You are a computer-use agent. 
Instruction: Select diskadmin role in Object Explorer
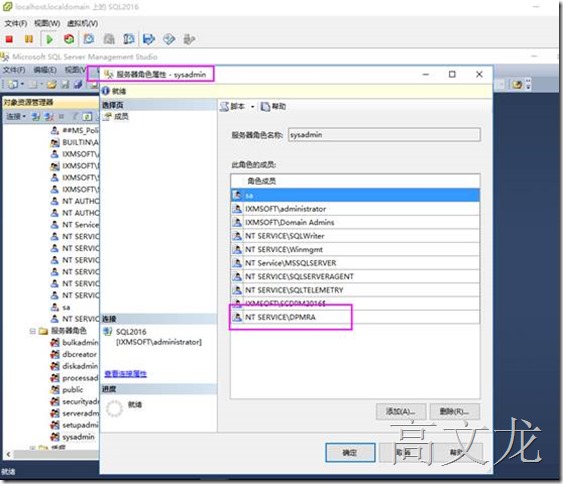pos(80,366)
